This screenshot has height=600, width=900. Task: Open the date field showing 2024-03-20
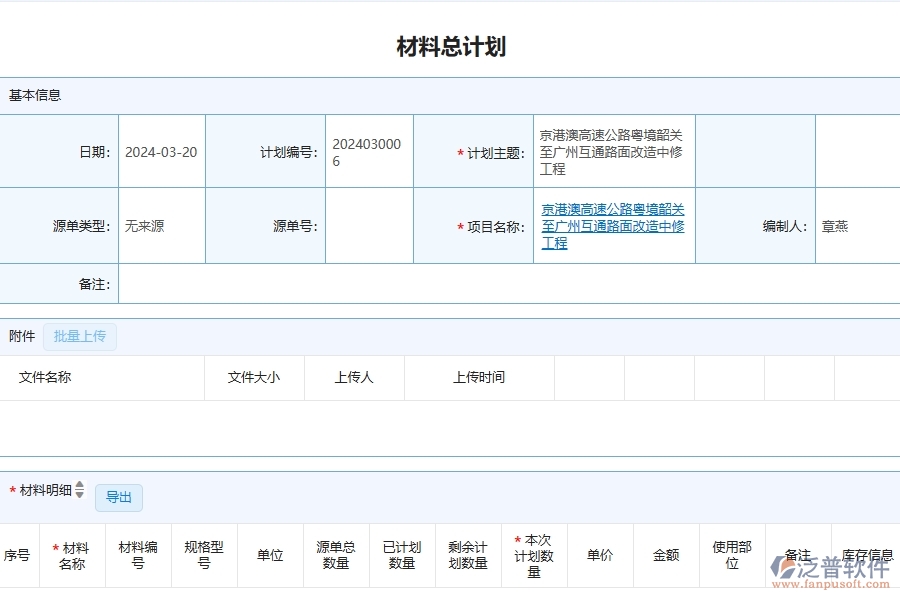pyautogui.click(x=162, y=150)
